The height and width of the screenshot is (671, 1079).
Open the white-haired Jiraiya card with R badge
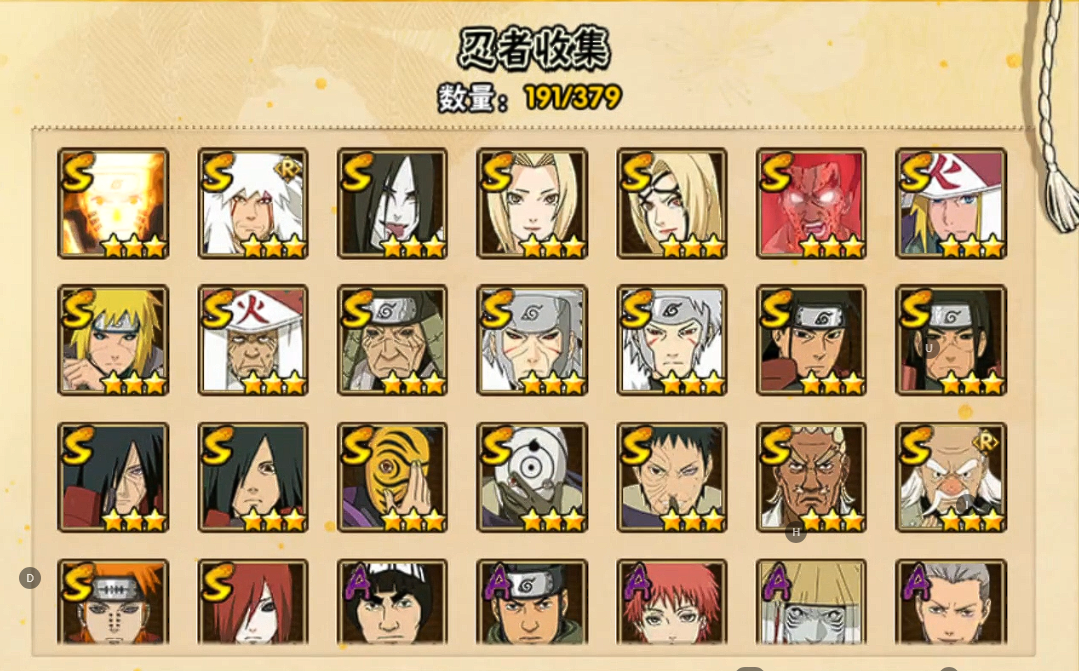click(253, 203)
